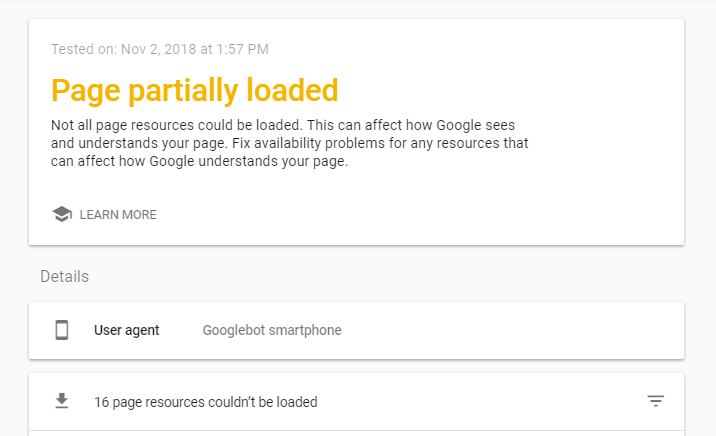Click the Page partially loaded heading
Image resolution: width=716 pixels, height=436 pixels.
click(195, 90)
